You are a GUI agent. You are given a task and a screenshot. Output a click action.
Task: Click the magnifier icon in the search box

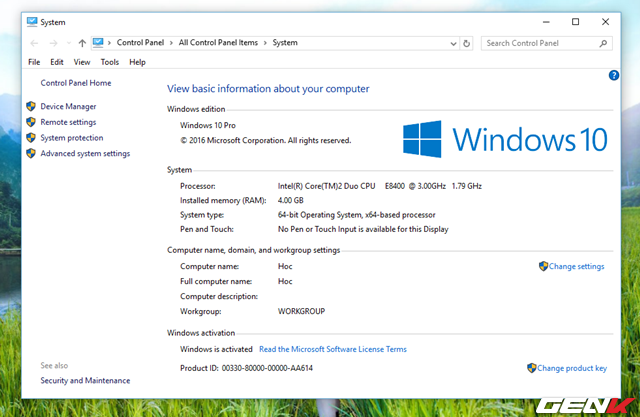(x=603, y=43)
